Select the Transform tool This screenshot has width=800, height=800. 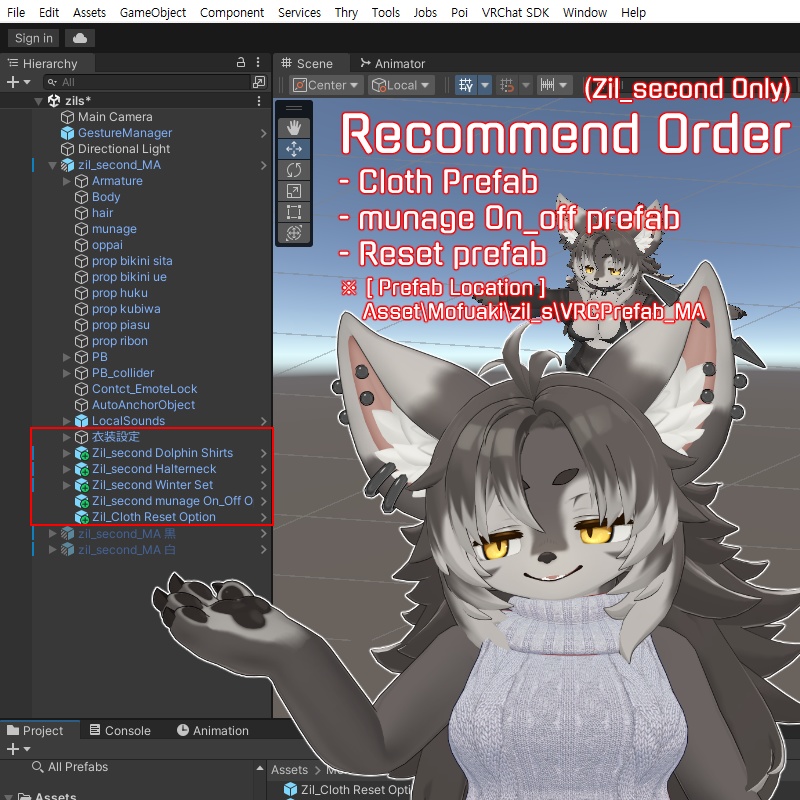[293, 233]
